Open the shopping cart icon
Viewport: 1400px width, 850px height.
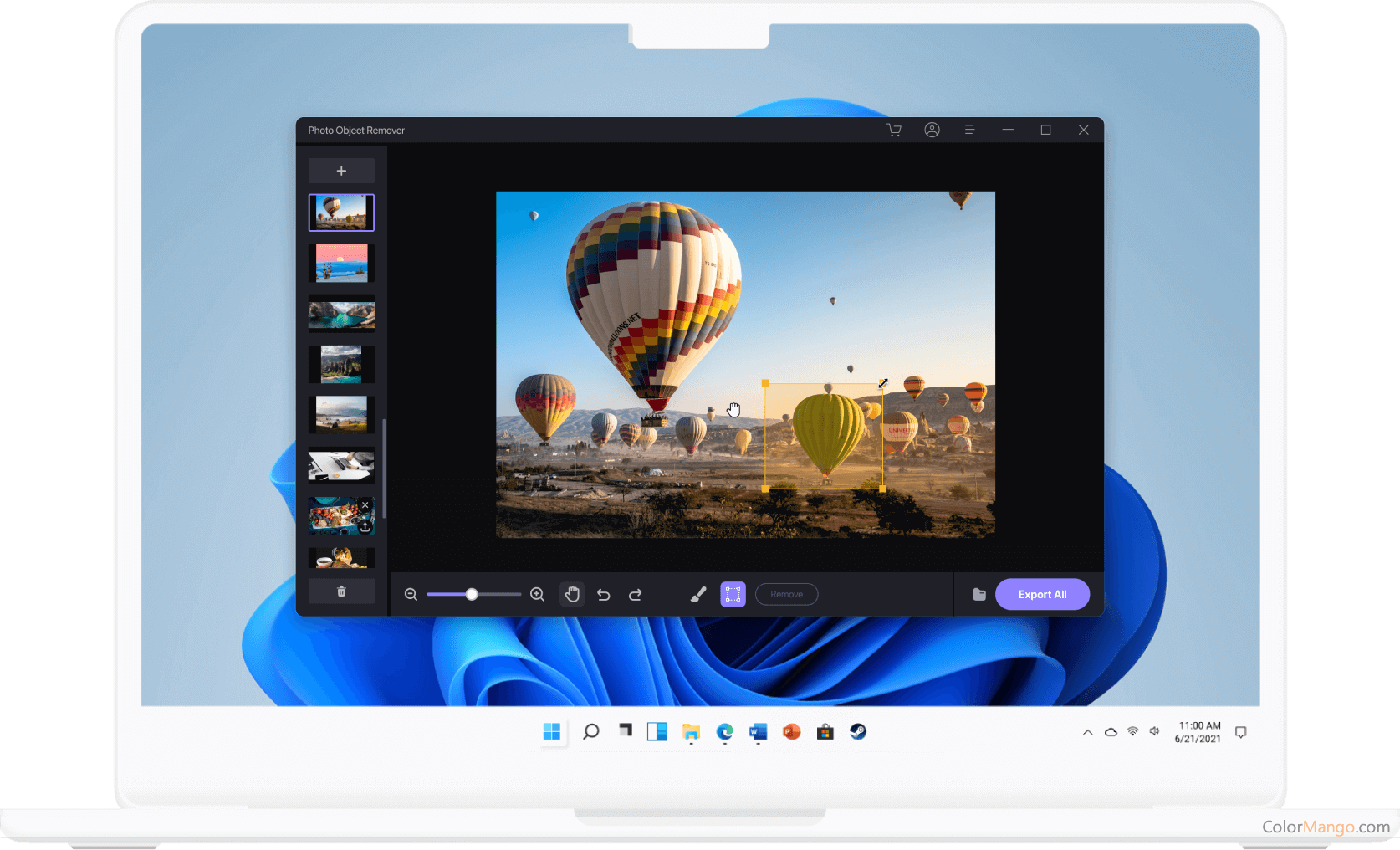[x=894, y=130]
